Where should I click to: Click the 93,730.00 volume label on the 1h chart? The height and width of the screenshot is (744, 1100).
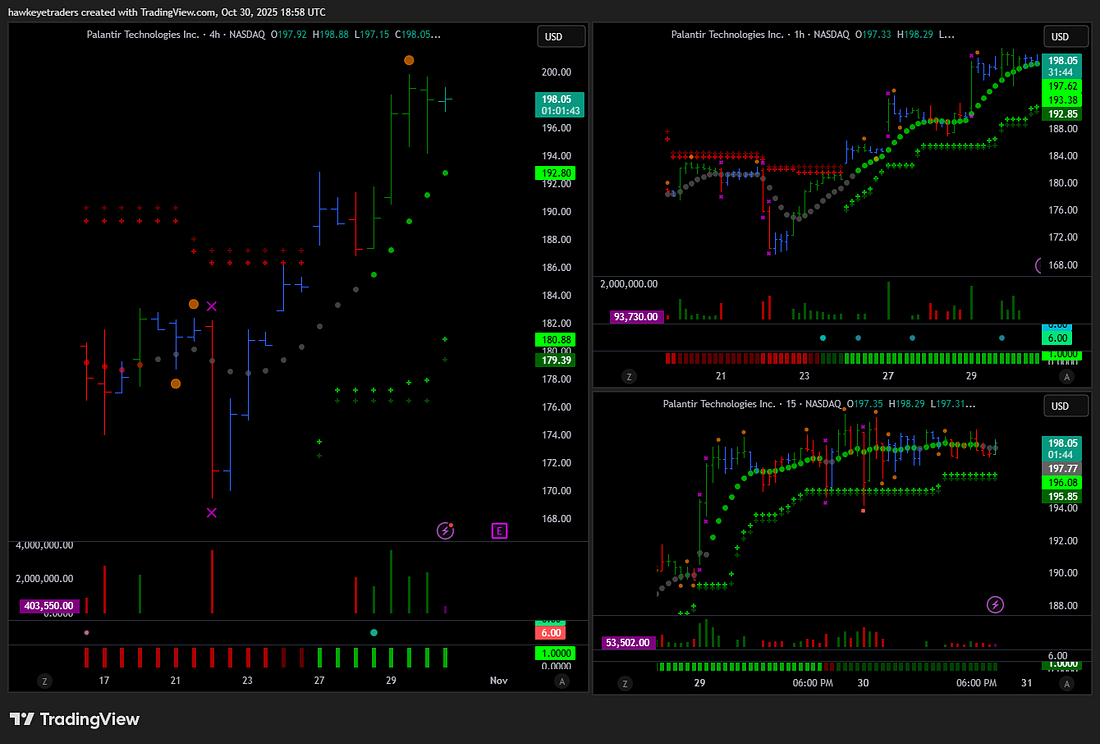(x=636, y=317)
